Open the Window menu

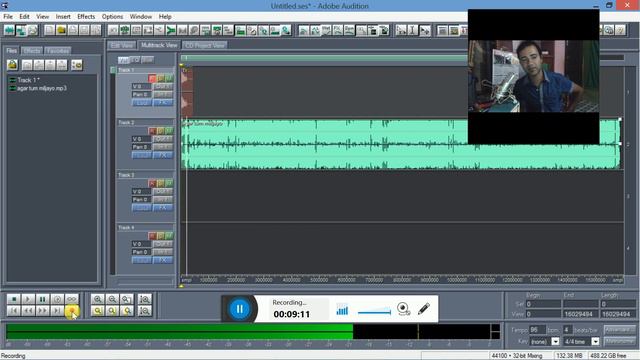(141, 17)
